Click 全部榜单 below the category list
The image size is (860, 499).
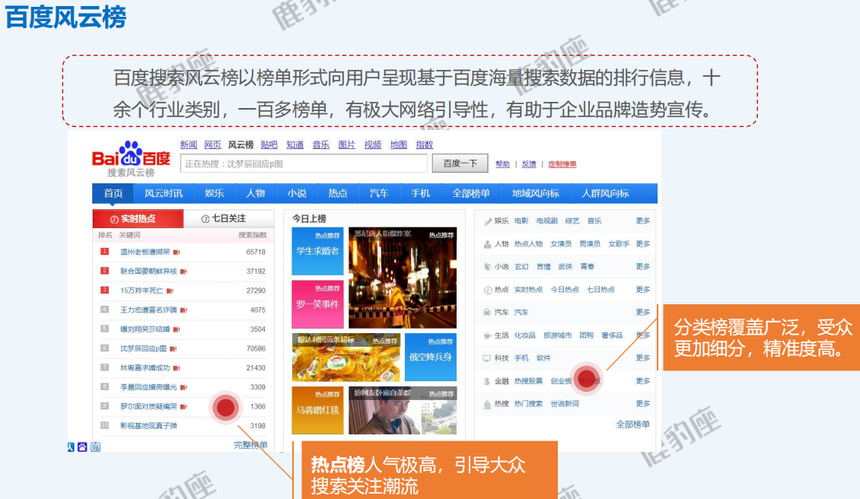tap(633, 424)
